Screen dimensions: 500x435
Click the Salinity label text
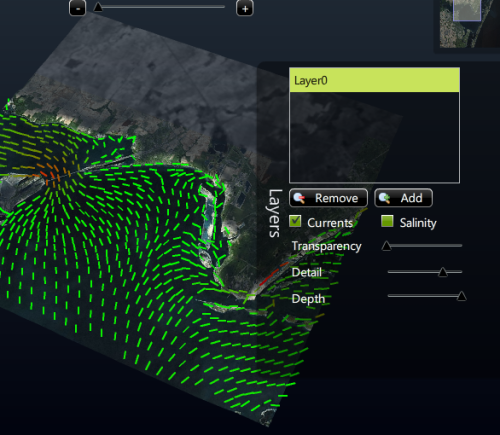click(418, 223)
